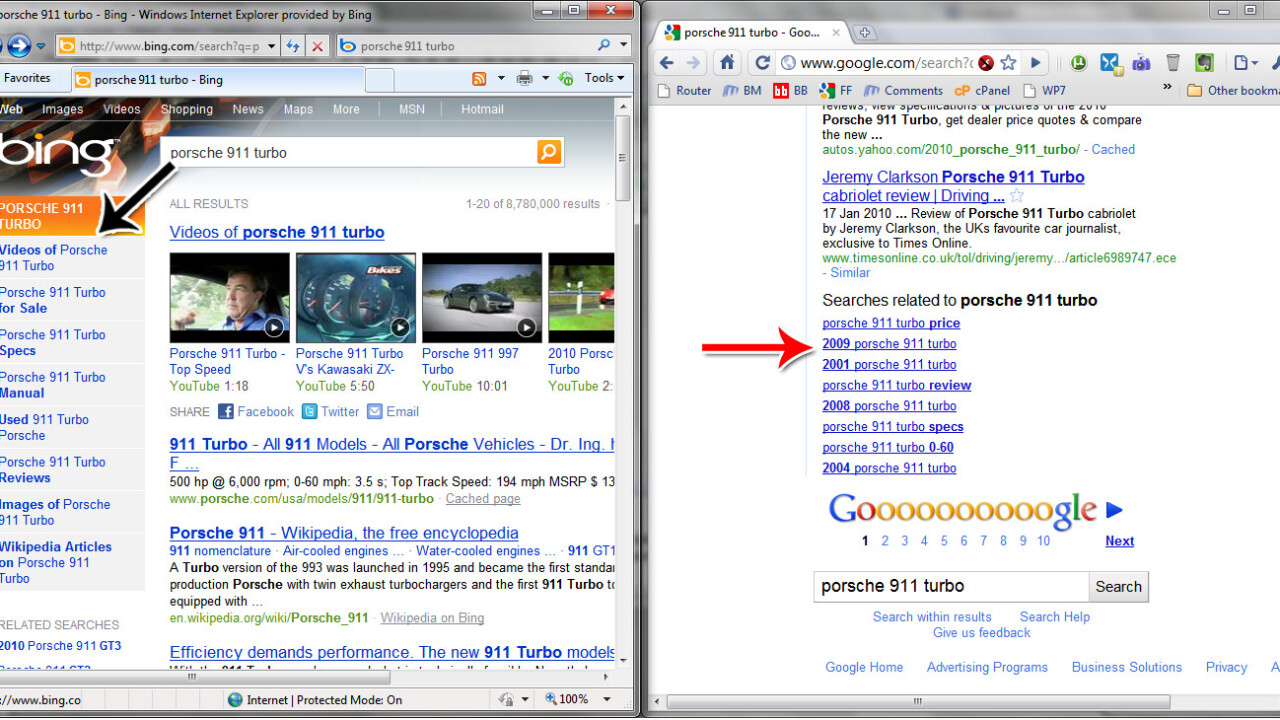Click the Favorites button in IE
This screenshot has width=1280, height=720.
[x=26, y=78]
